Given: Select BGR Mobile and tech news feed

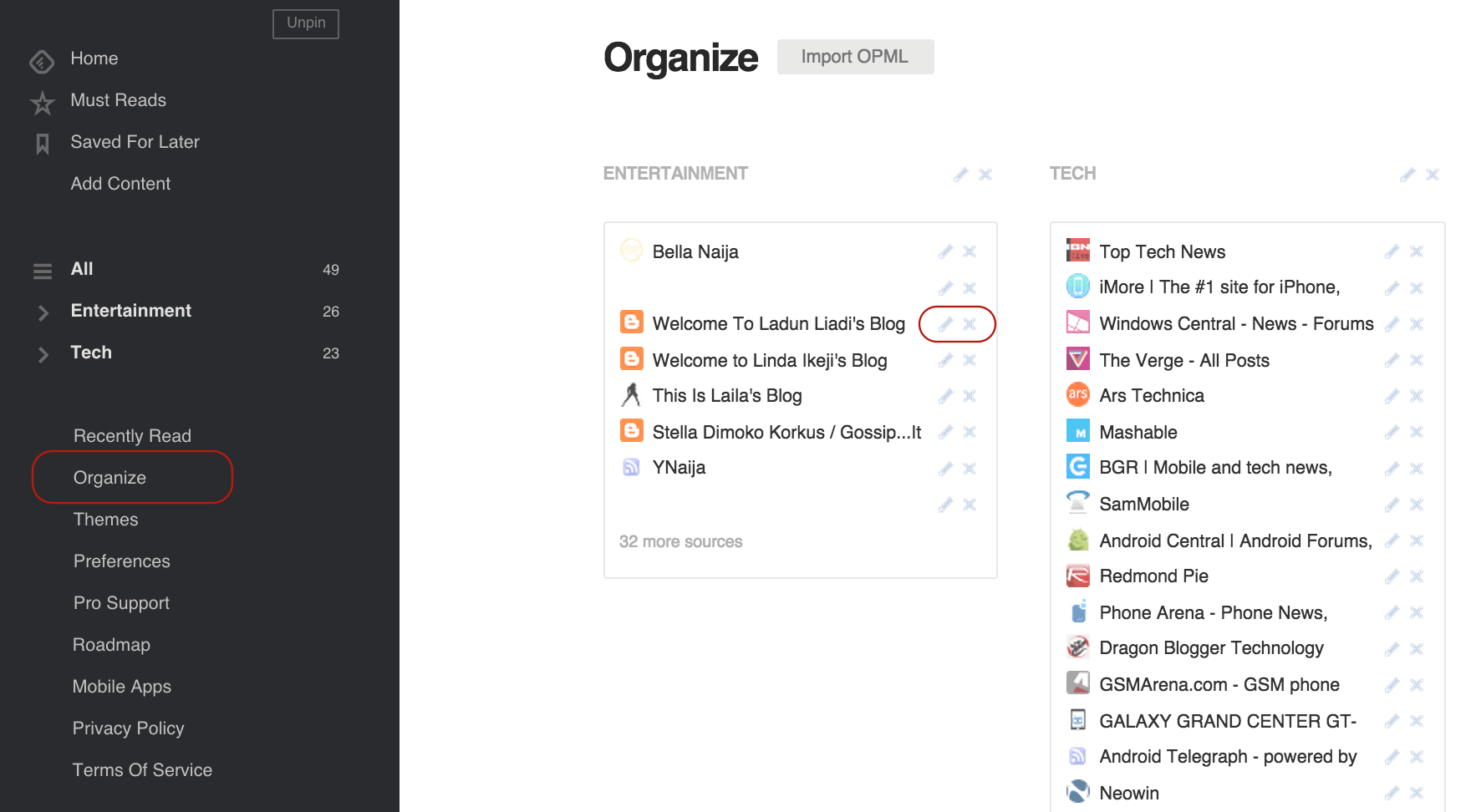Looking at the screenshot, I should 1215,468.
